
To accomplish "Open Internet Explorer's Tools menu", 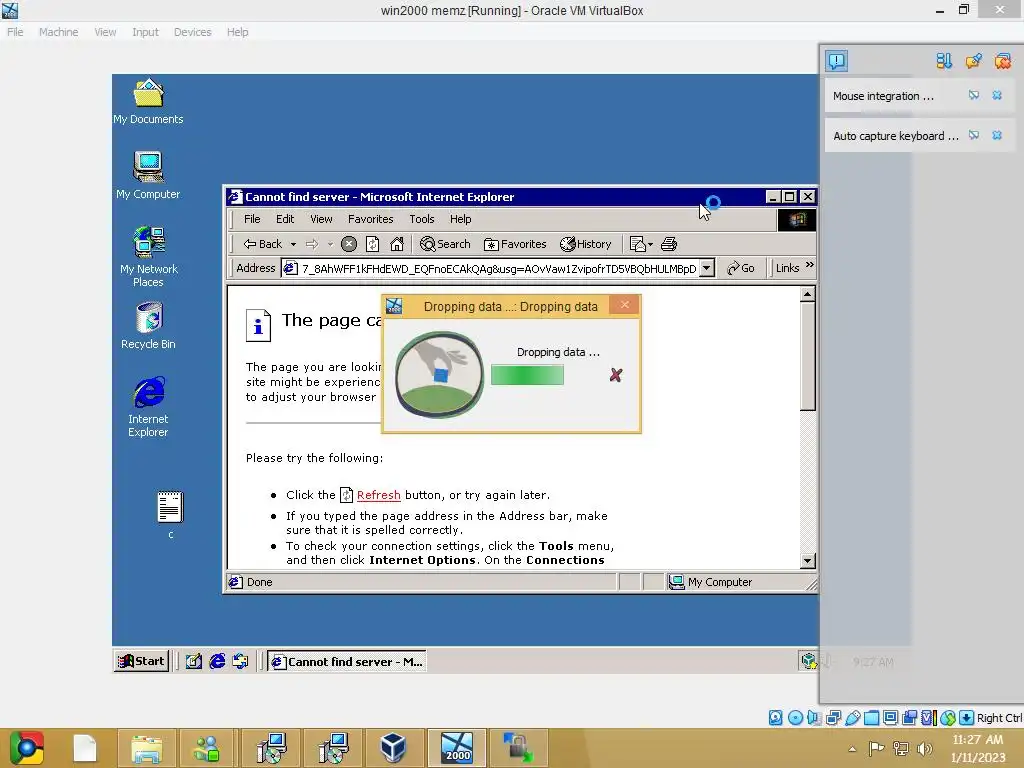I will [421, 219].
